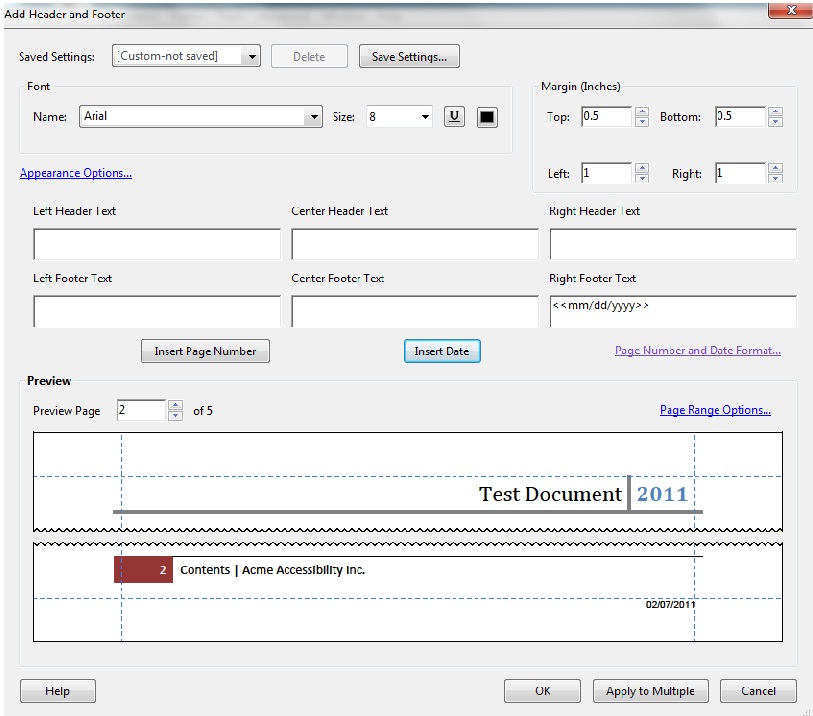Focus the Center Footer Text field
Viewport: 813px width, 716px height.
coord(414,311)
